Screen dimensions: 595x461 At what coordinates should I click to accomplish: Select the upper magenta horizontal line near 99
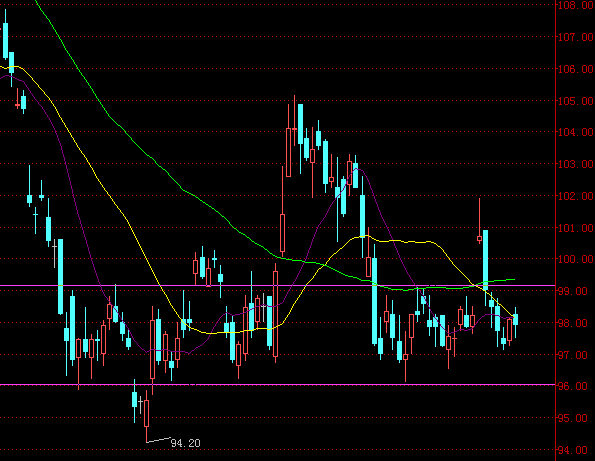[x=277, y=285]
